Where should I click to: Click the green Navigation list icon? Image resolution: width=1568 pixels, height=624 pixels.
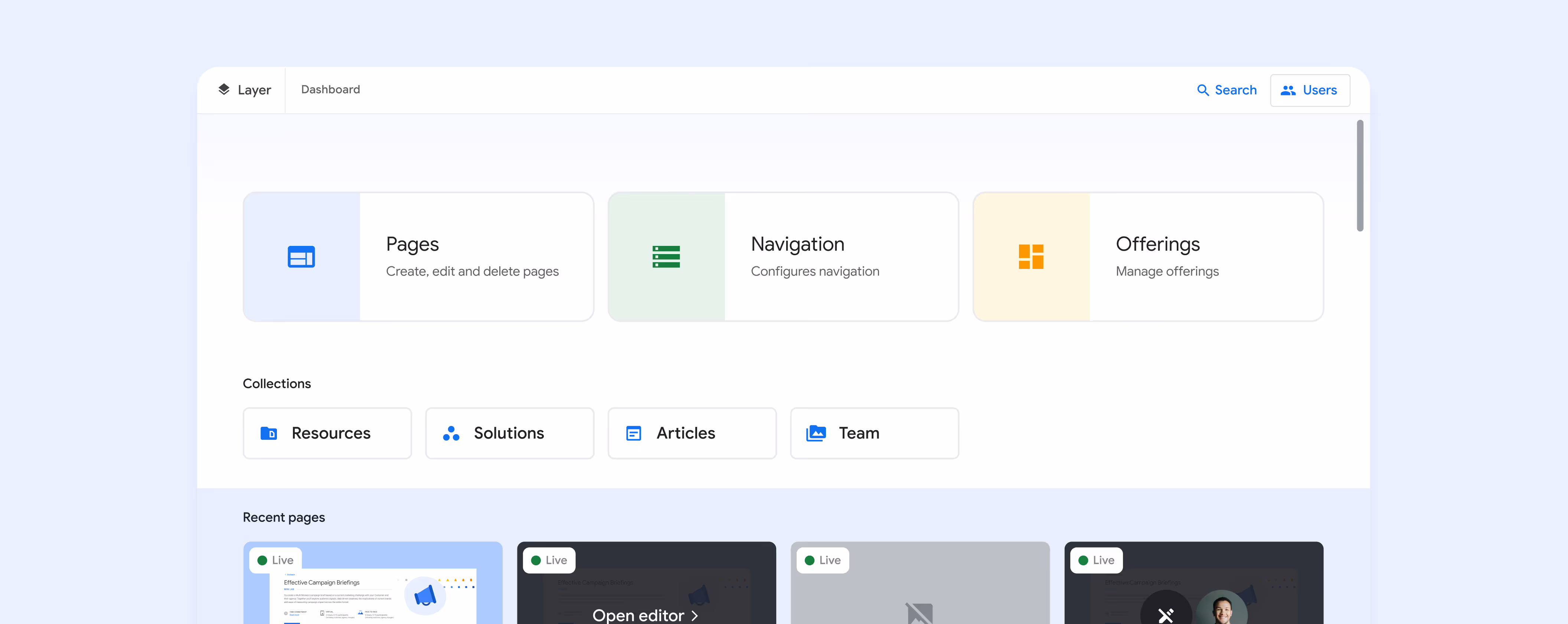click(666, 257)
